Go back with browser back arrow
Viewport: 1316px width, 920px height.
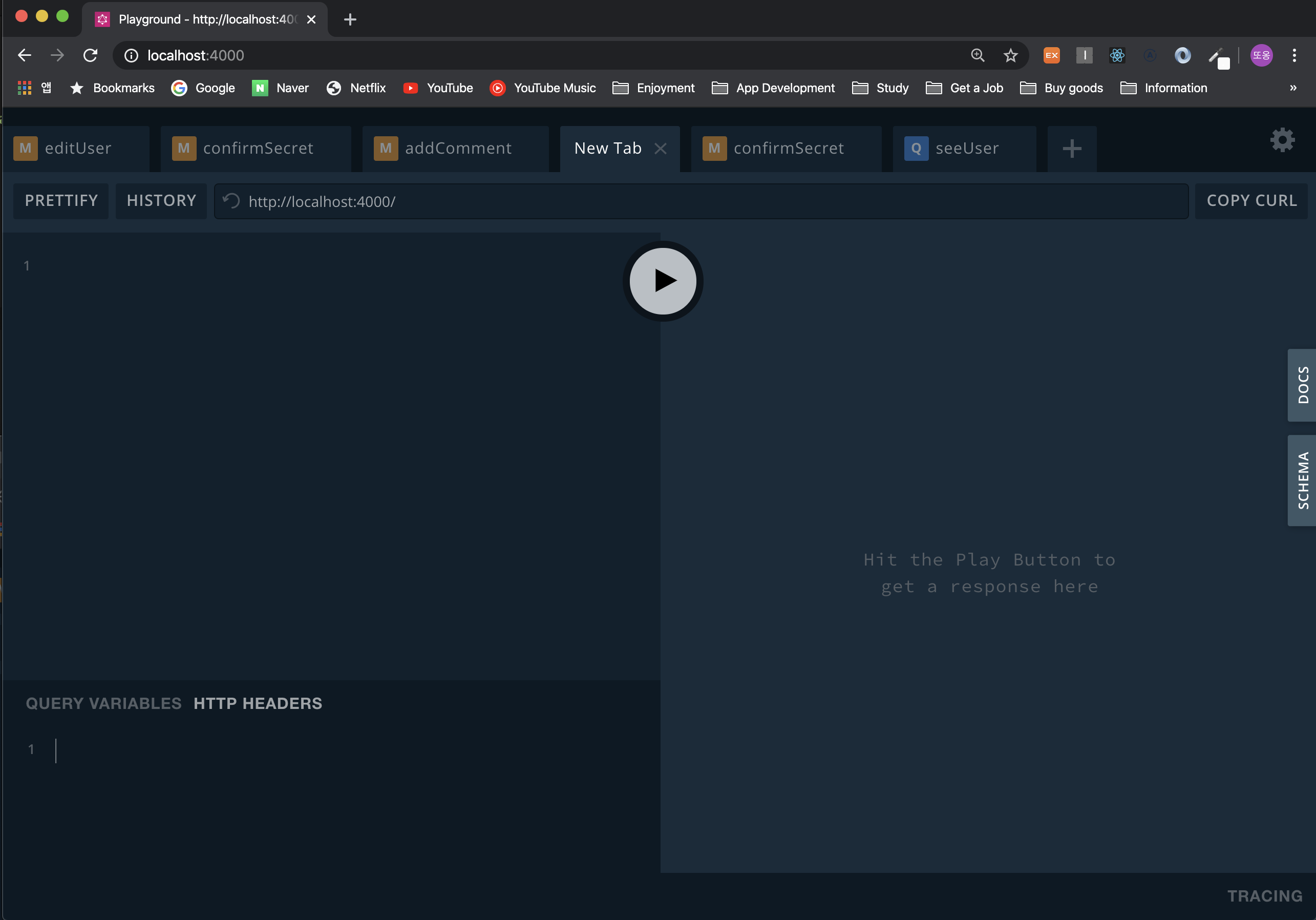[24, 55]
